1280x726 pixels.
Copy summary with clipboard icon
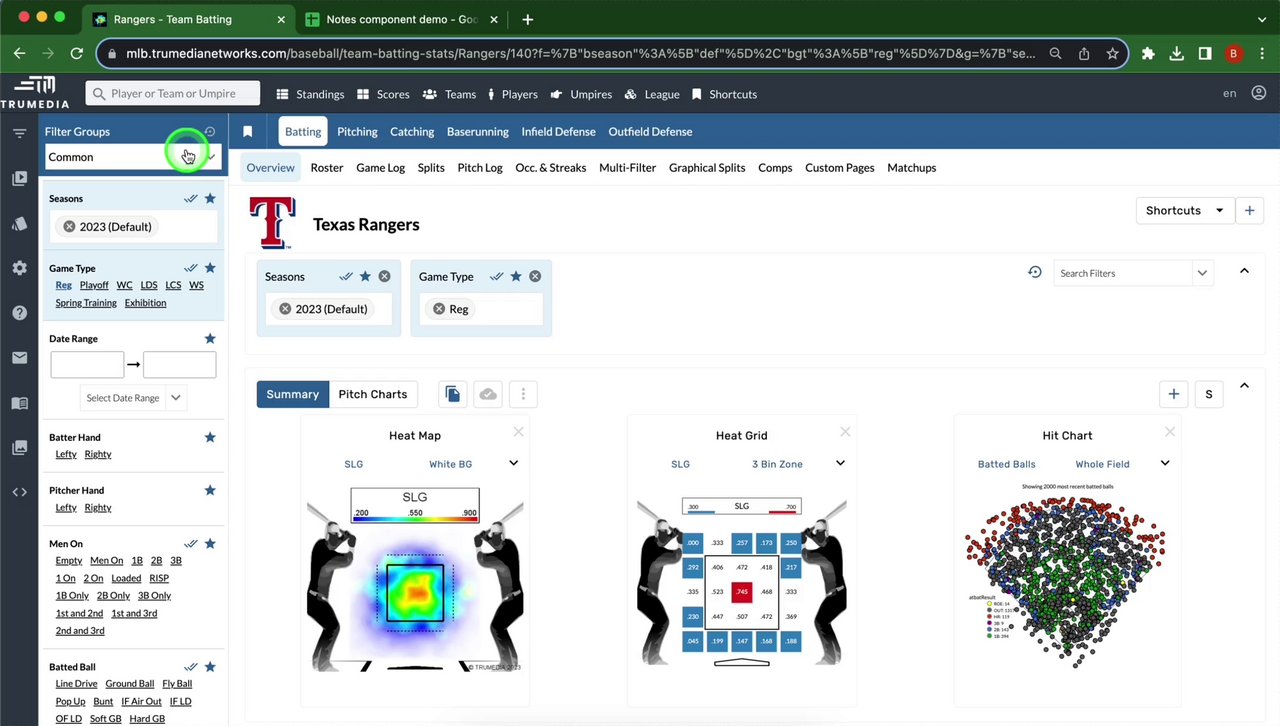[453, 394]
